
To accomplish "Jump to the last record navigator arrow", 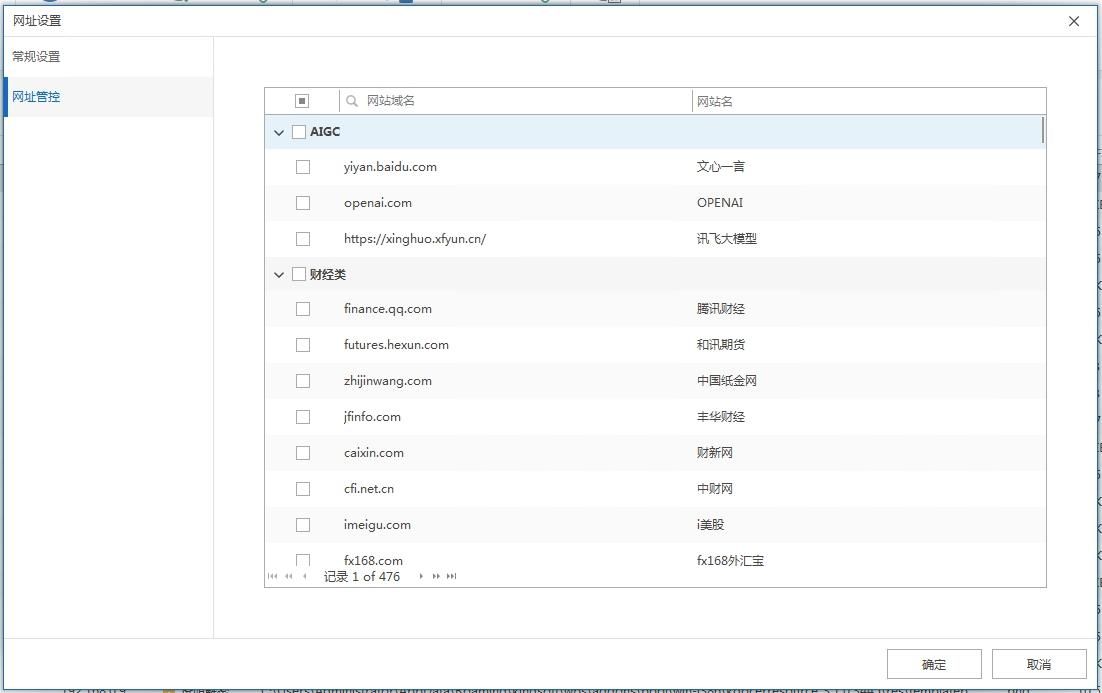I will click(x=451, y=576).
